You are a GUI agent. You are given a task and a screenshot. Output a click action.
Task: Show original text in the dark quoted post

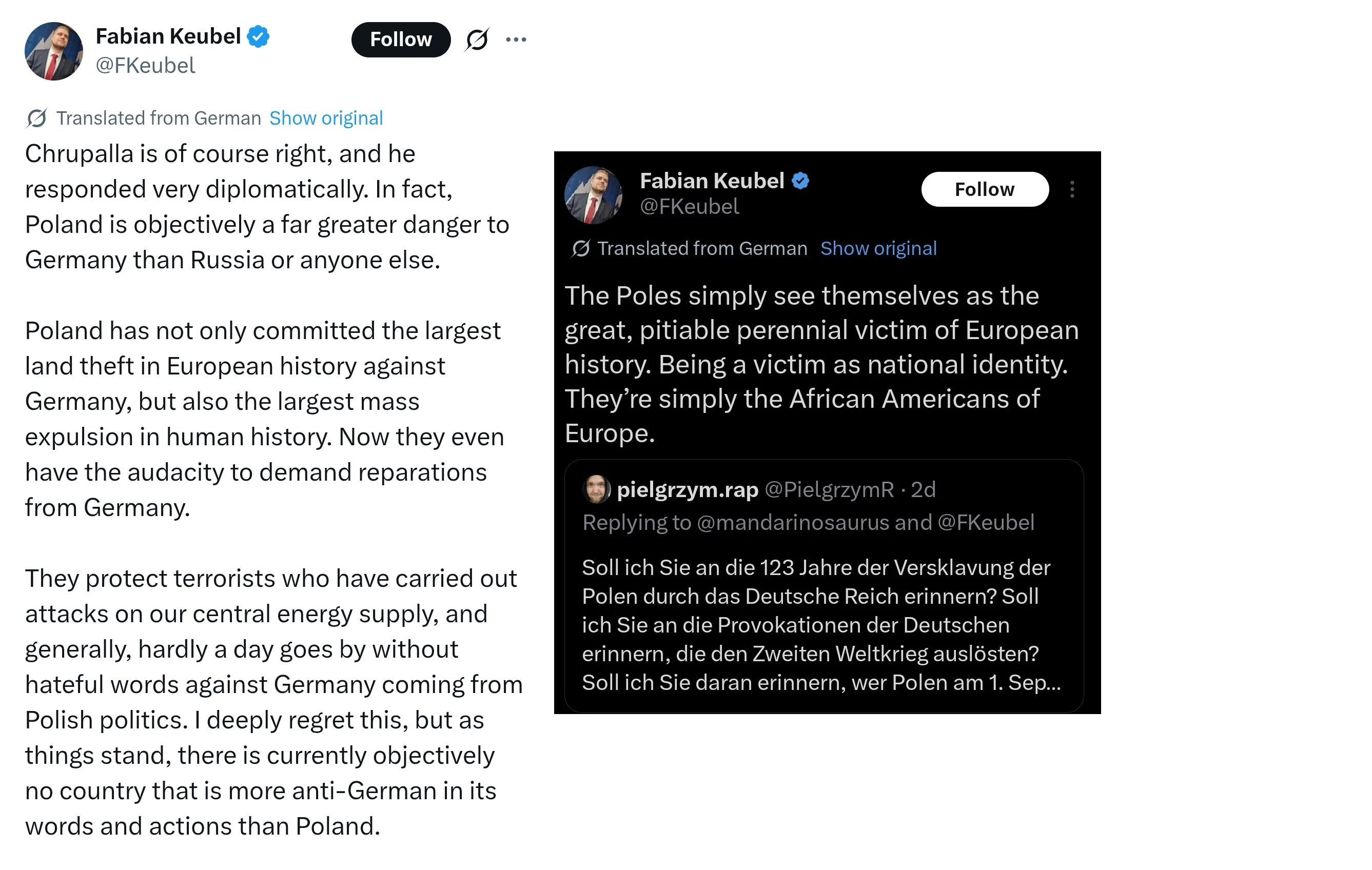pyautogui.click(x=878, y=248)
